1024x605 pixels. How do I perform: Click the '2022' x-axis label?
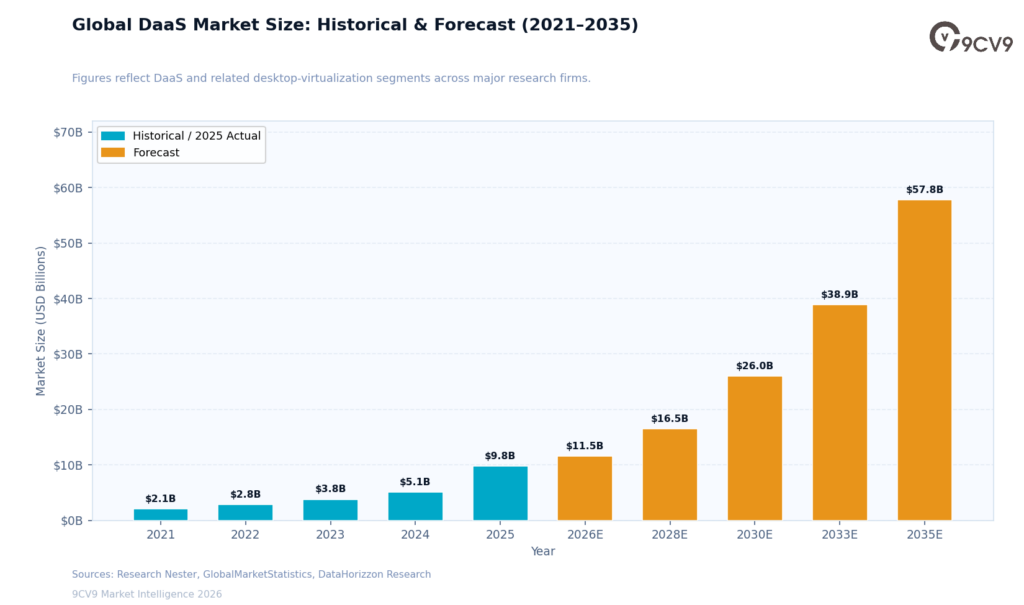246,534
